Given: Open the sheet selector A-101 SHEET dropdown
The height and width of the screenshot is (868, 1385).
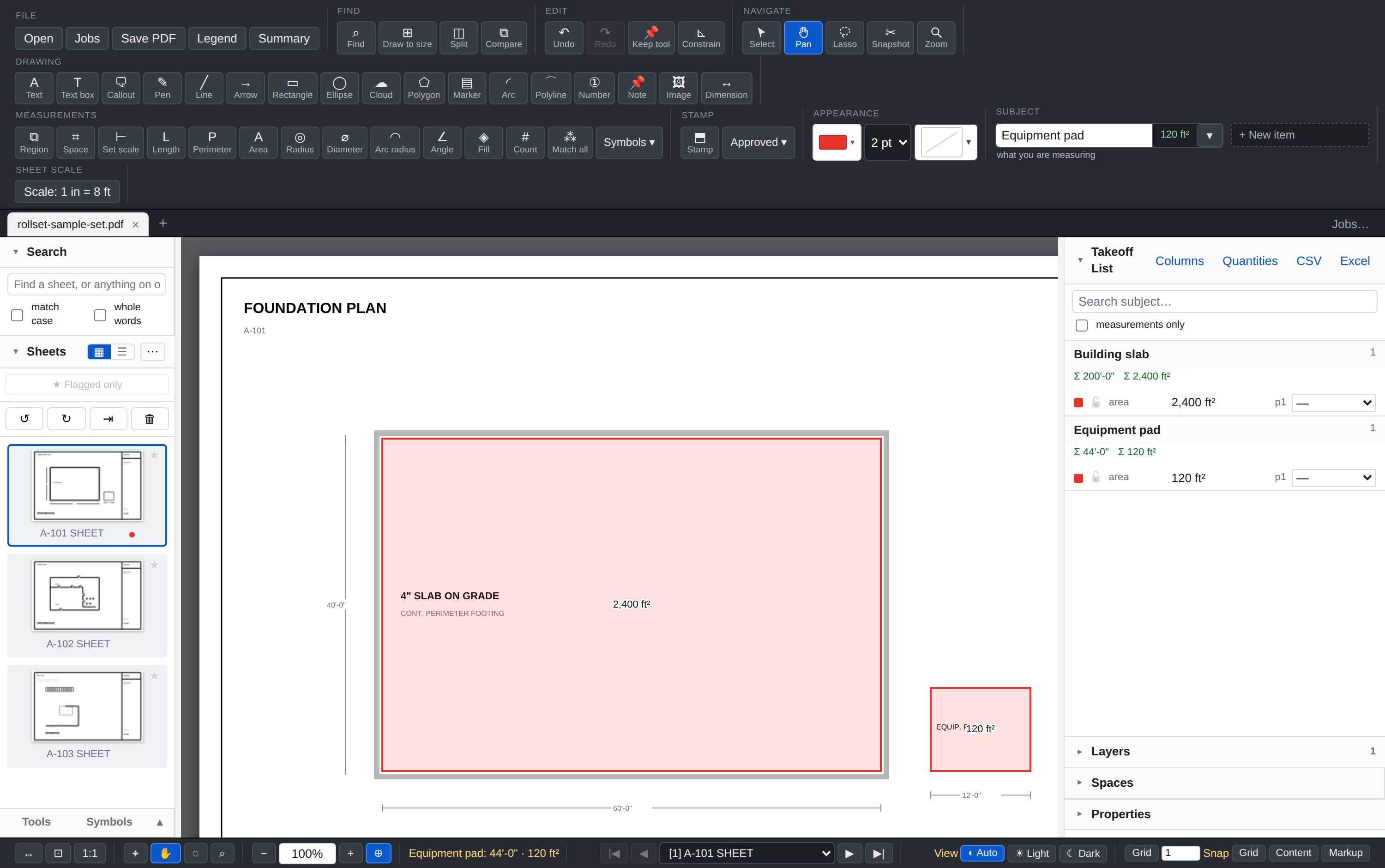Looking at the screenshot, I should (x=747, y=853).
